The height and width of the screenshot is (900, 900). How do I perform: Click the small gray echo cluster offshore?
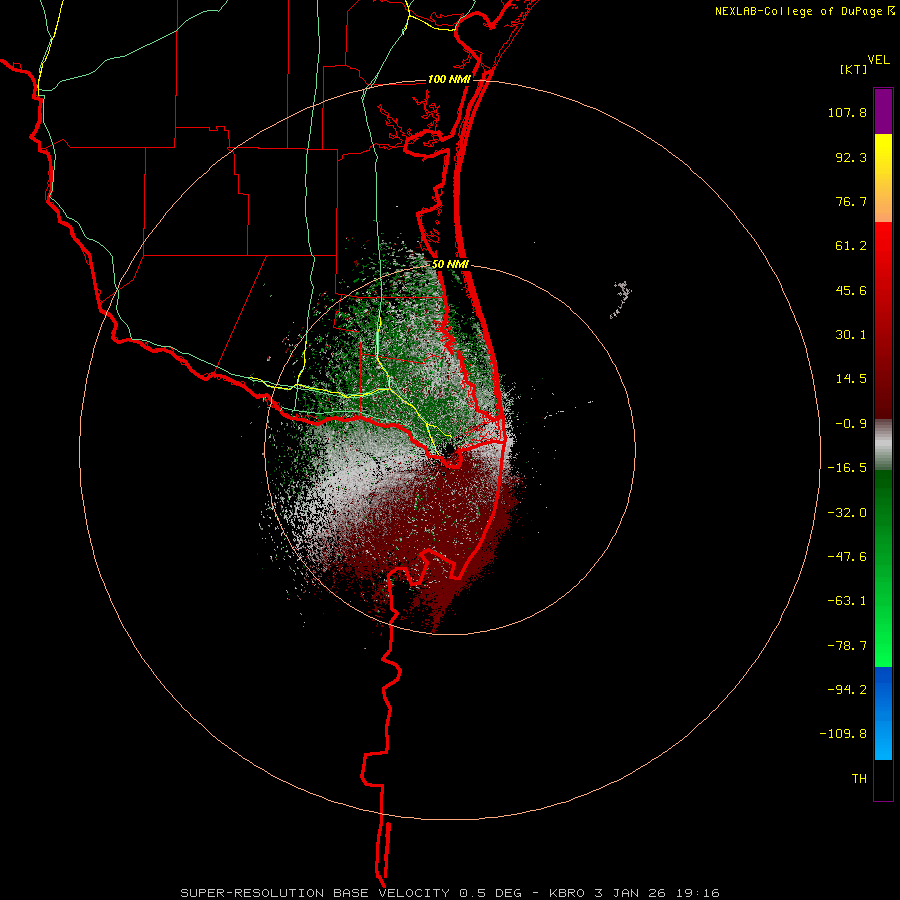pos(621,299)
